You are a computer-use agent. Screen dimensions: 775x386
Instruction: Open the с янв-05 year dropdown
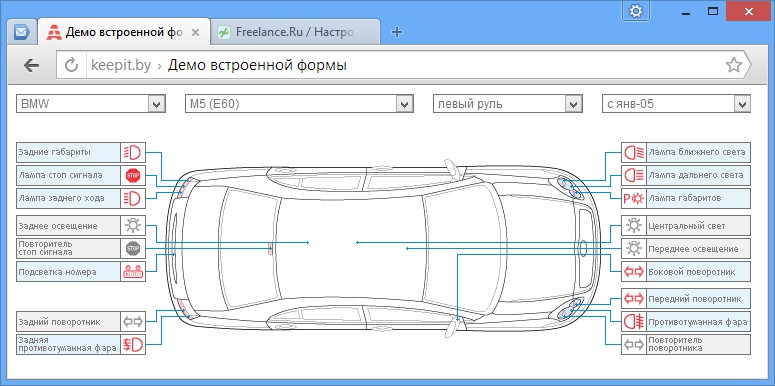(676, 104)
